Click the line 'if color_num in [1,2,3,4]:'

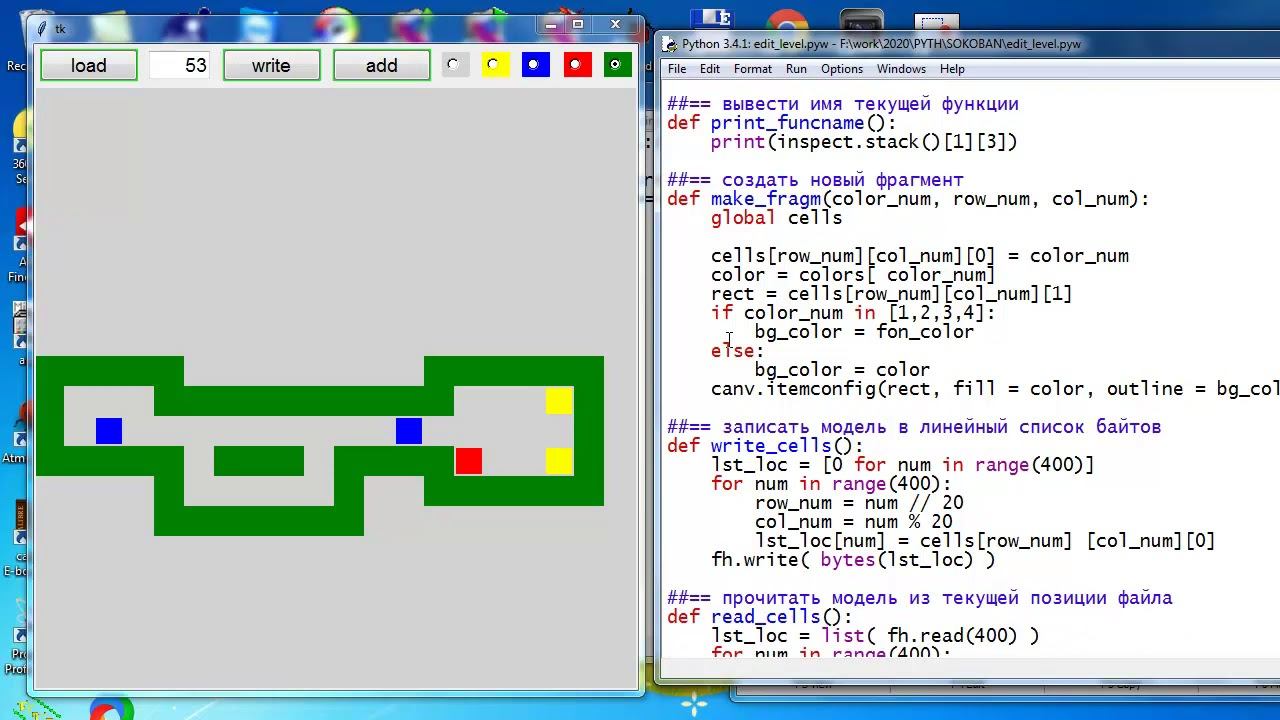(x=853, y=313)
